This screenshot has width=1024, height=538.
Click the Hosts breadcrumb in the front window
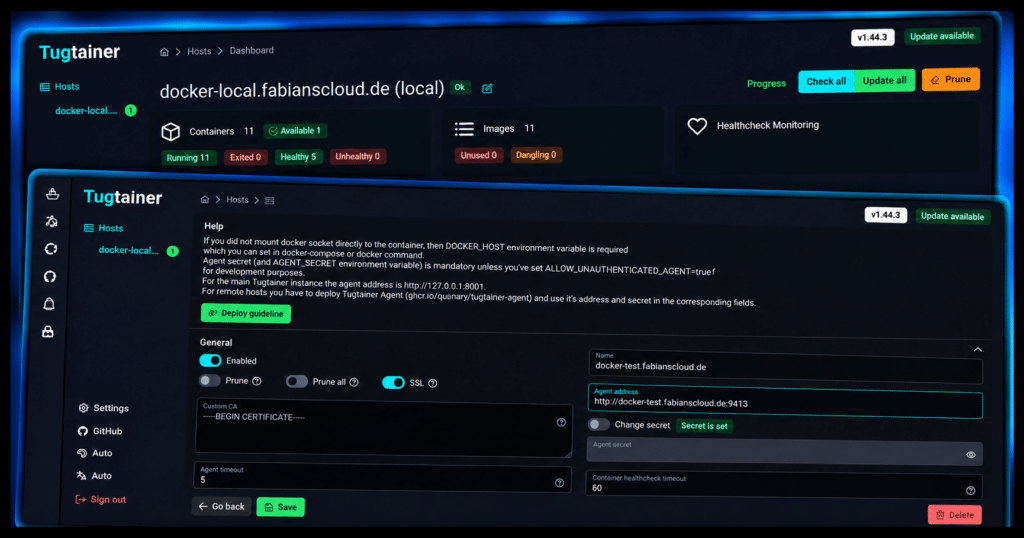coord(237,200)
